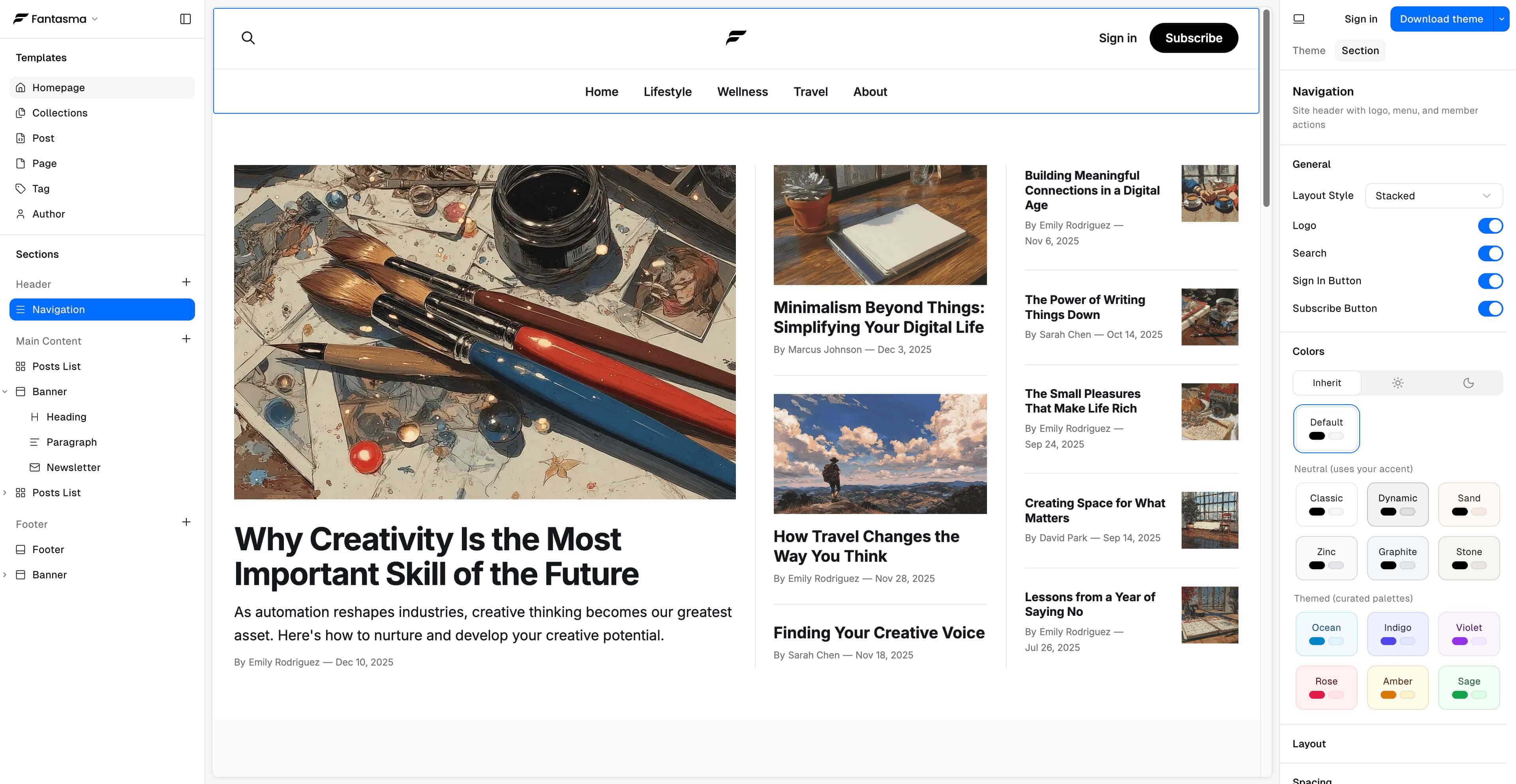1516x784 pixels.
Task: Turn off the Search toggle
Action: 1490,253
